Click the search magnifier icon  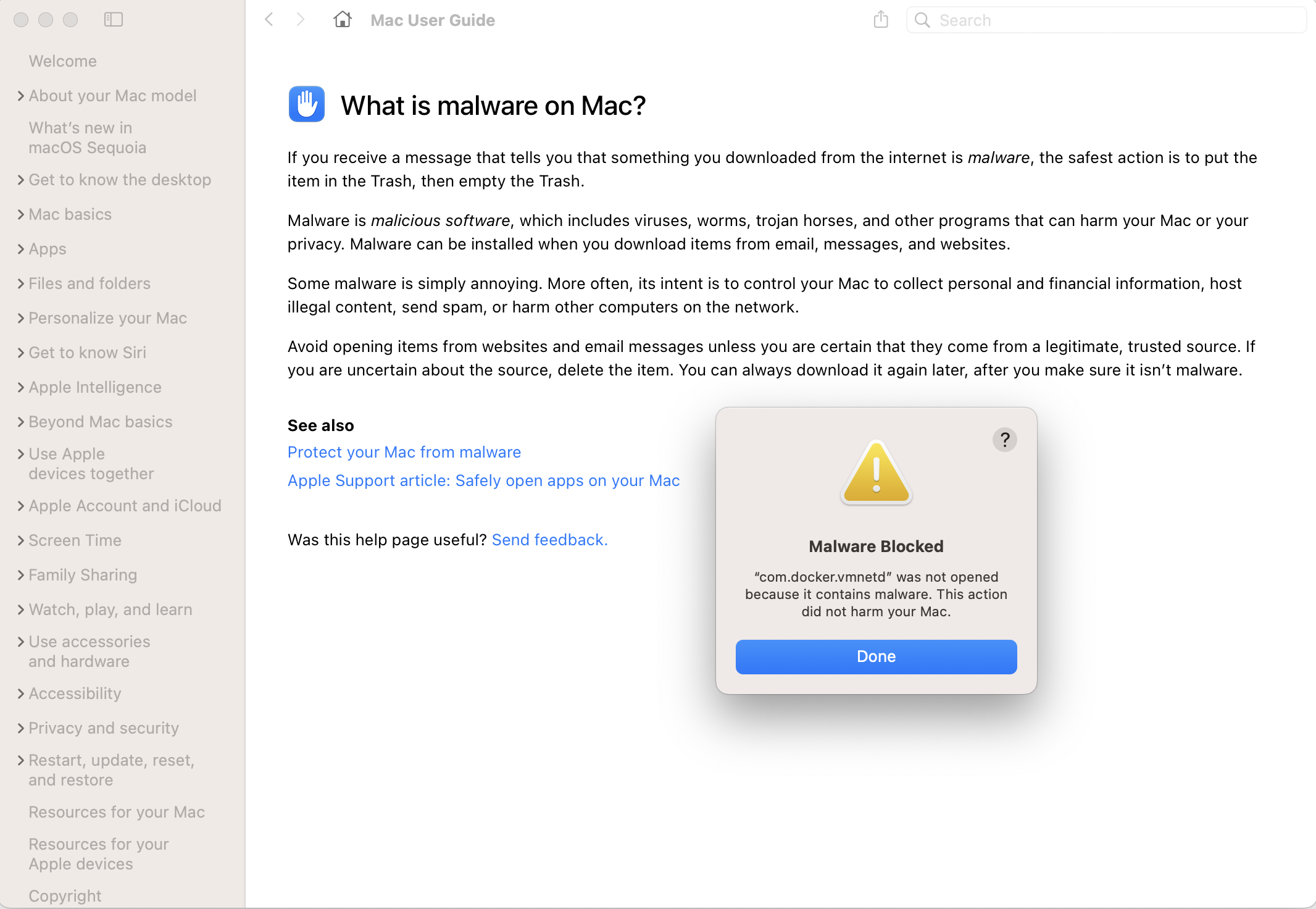(922, 19)
